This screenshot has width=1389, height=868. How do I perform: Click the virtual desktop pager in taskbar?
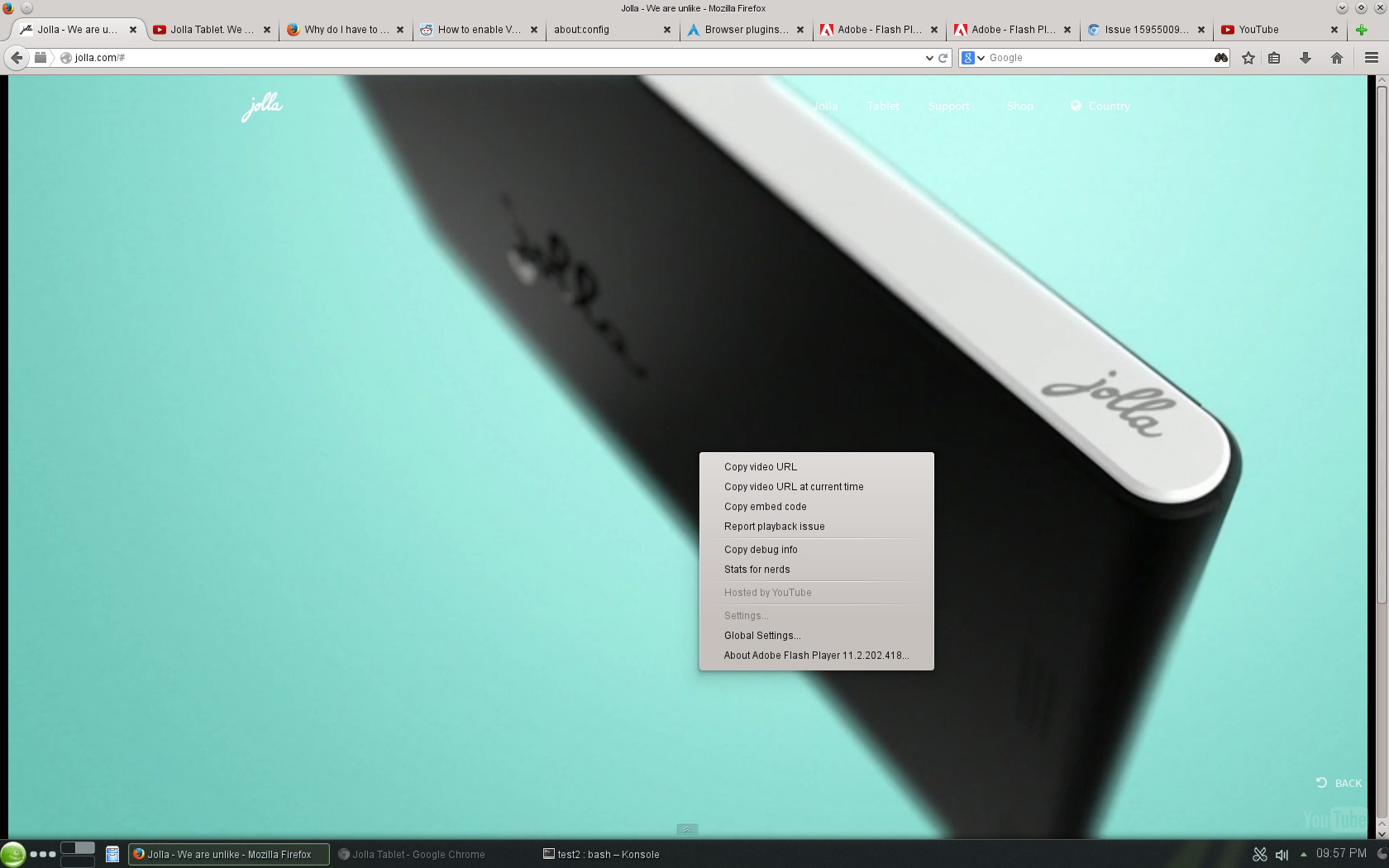pyautogui.click(x=78, y=854)
